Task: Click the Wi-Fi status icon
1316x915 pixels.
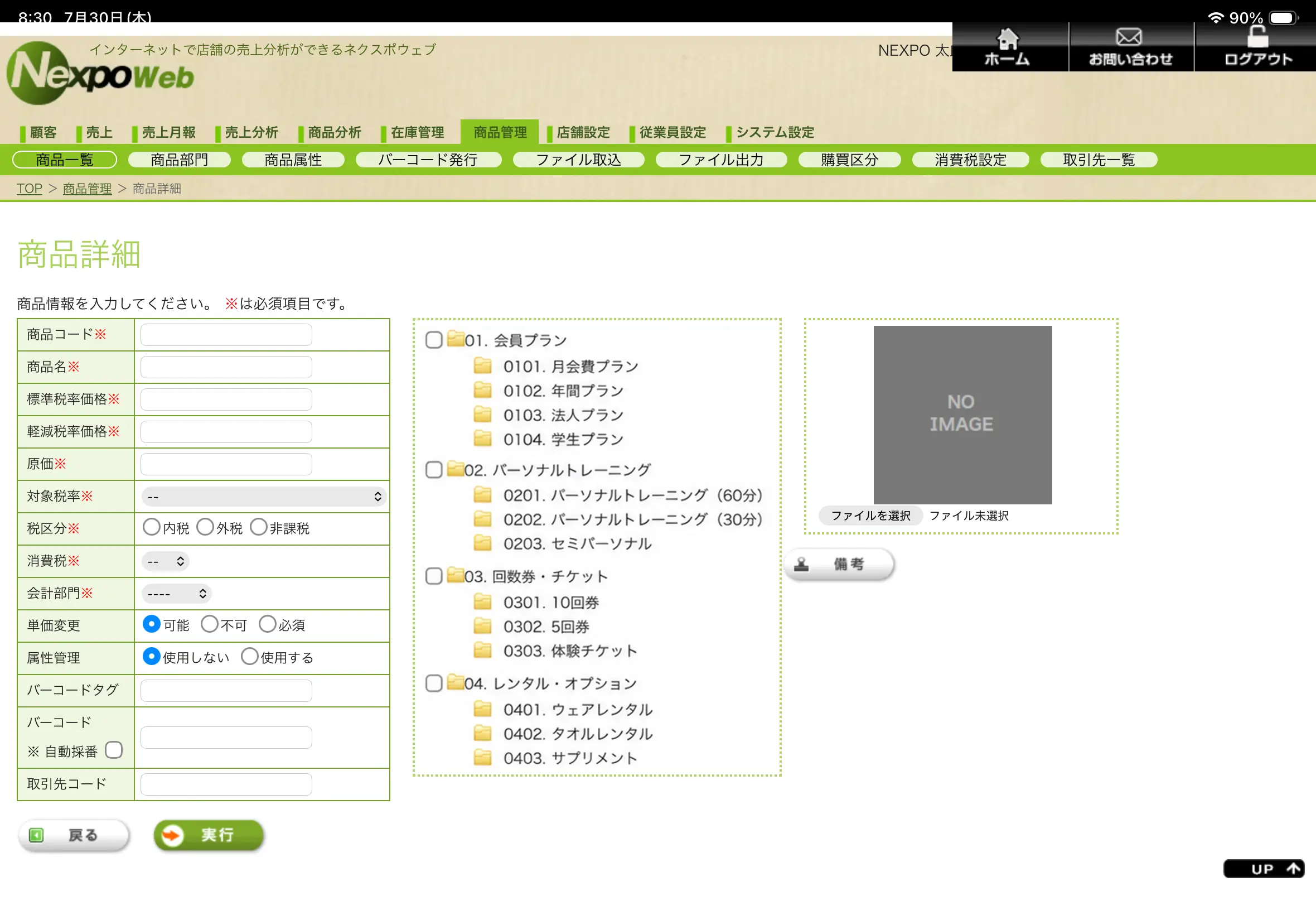Action: (x=1216, y=18)
